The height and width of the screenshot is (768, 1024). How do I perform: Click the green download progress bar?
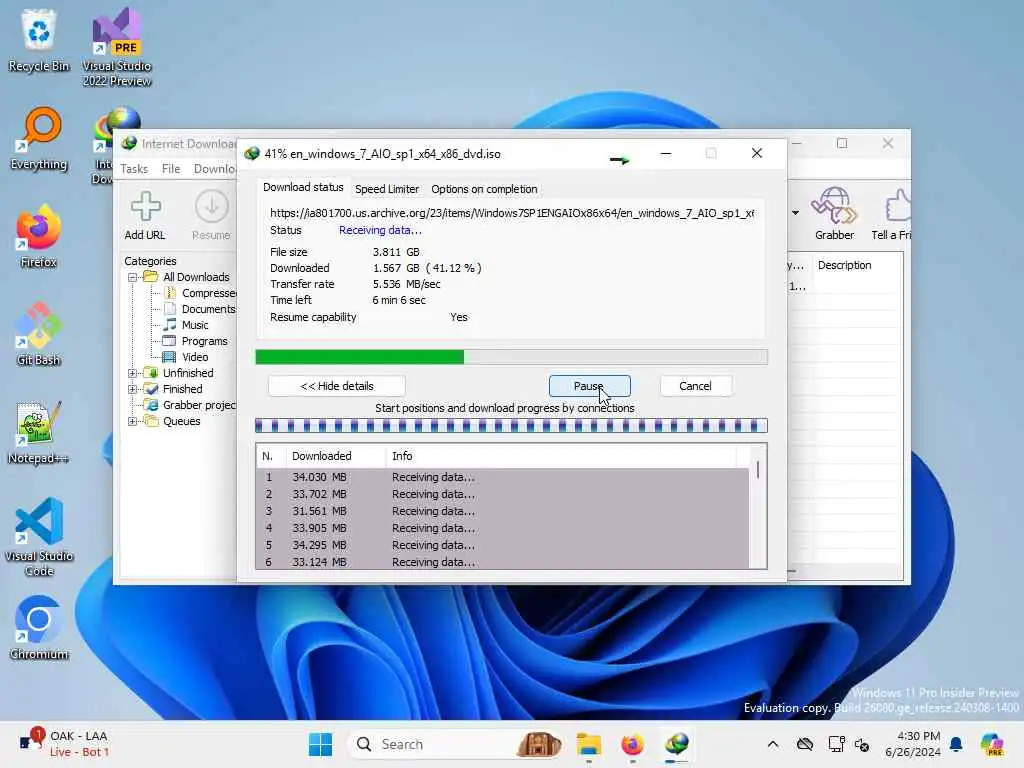(511, 357)
